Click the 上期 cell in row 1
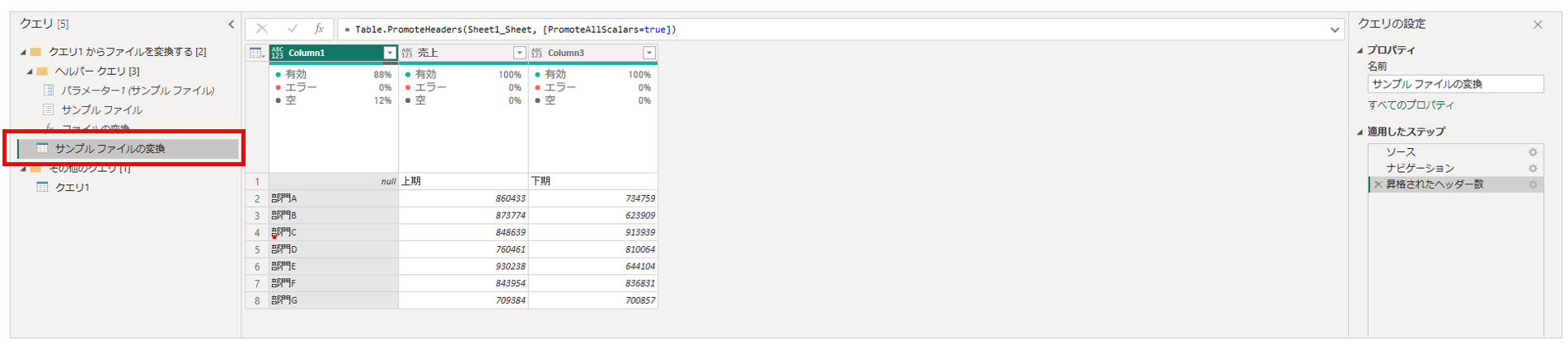The height and width of the screenshot is (344, 1568). [463, 181]
